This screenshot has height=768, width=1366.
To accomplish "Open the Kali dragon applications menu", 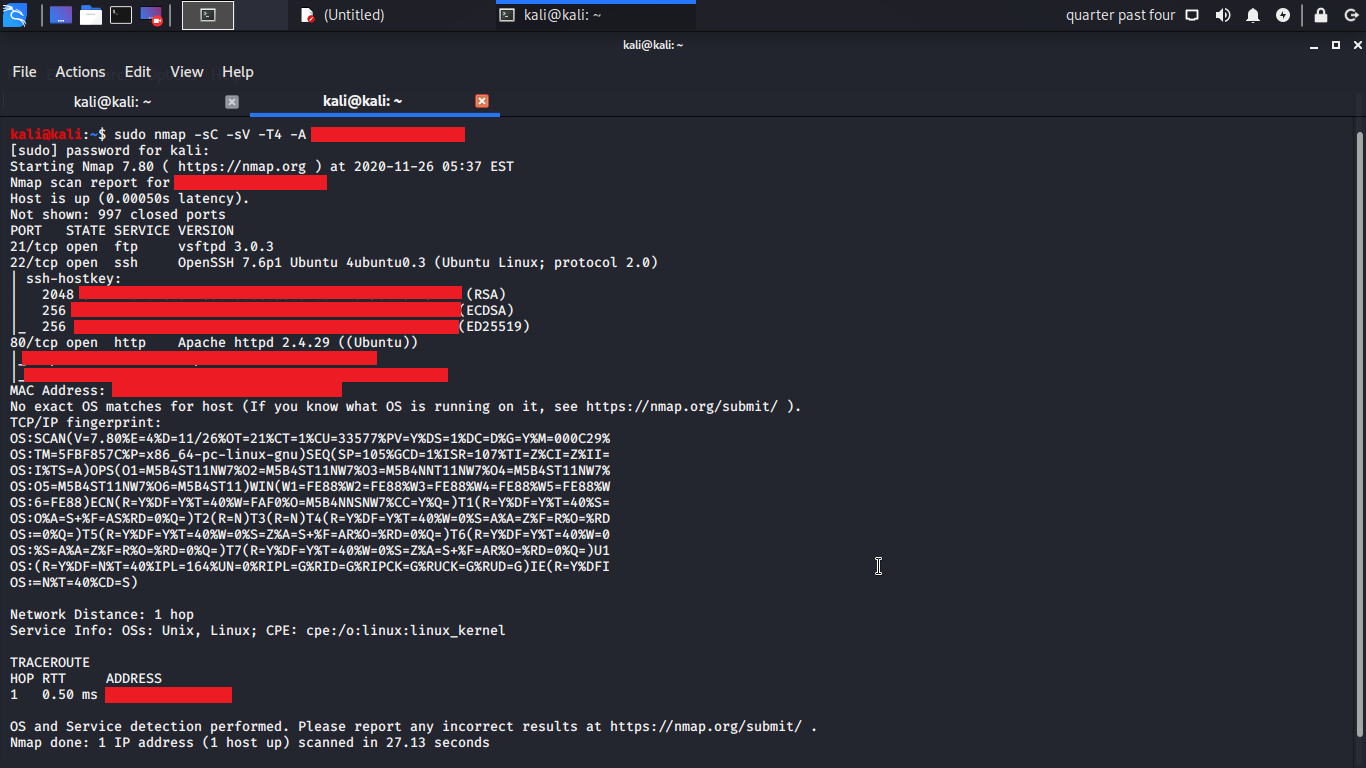I will [x=15, y=15].
